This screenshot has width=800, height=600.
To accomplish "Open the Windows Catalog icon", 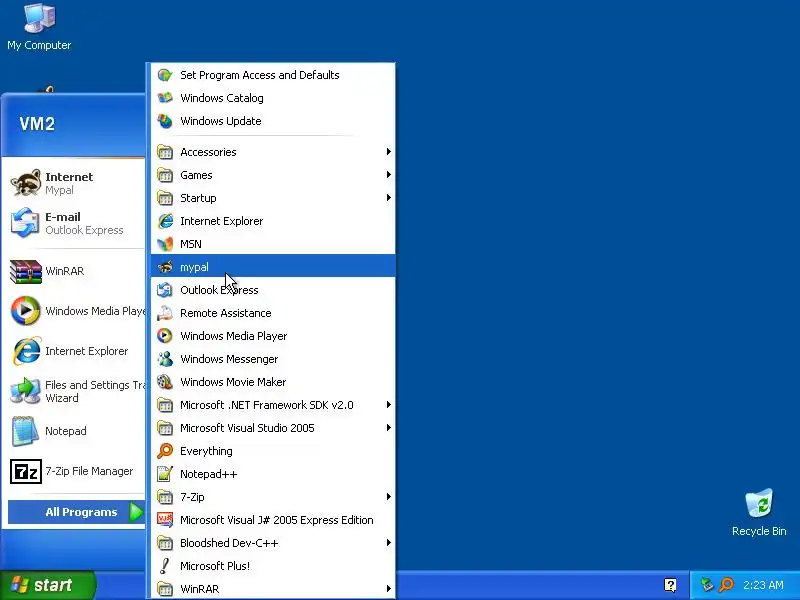I will (x=165, y=98).
